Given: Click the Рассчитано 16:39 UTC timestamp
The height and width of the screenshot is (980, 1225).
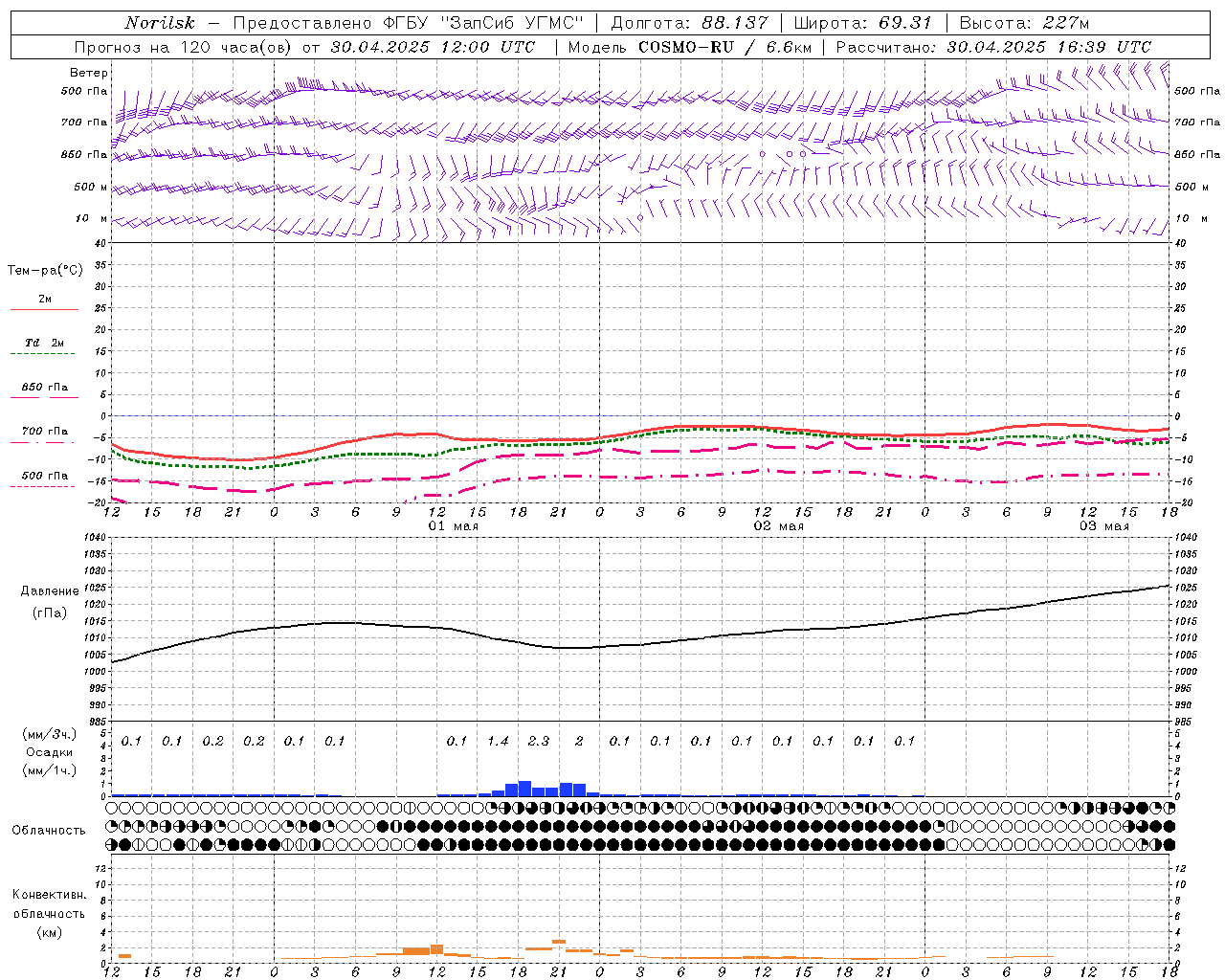Looking at the screenshot, I should (x=993, y=47).
